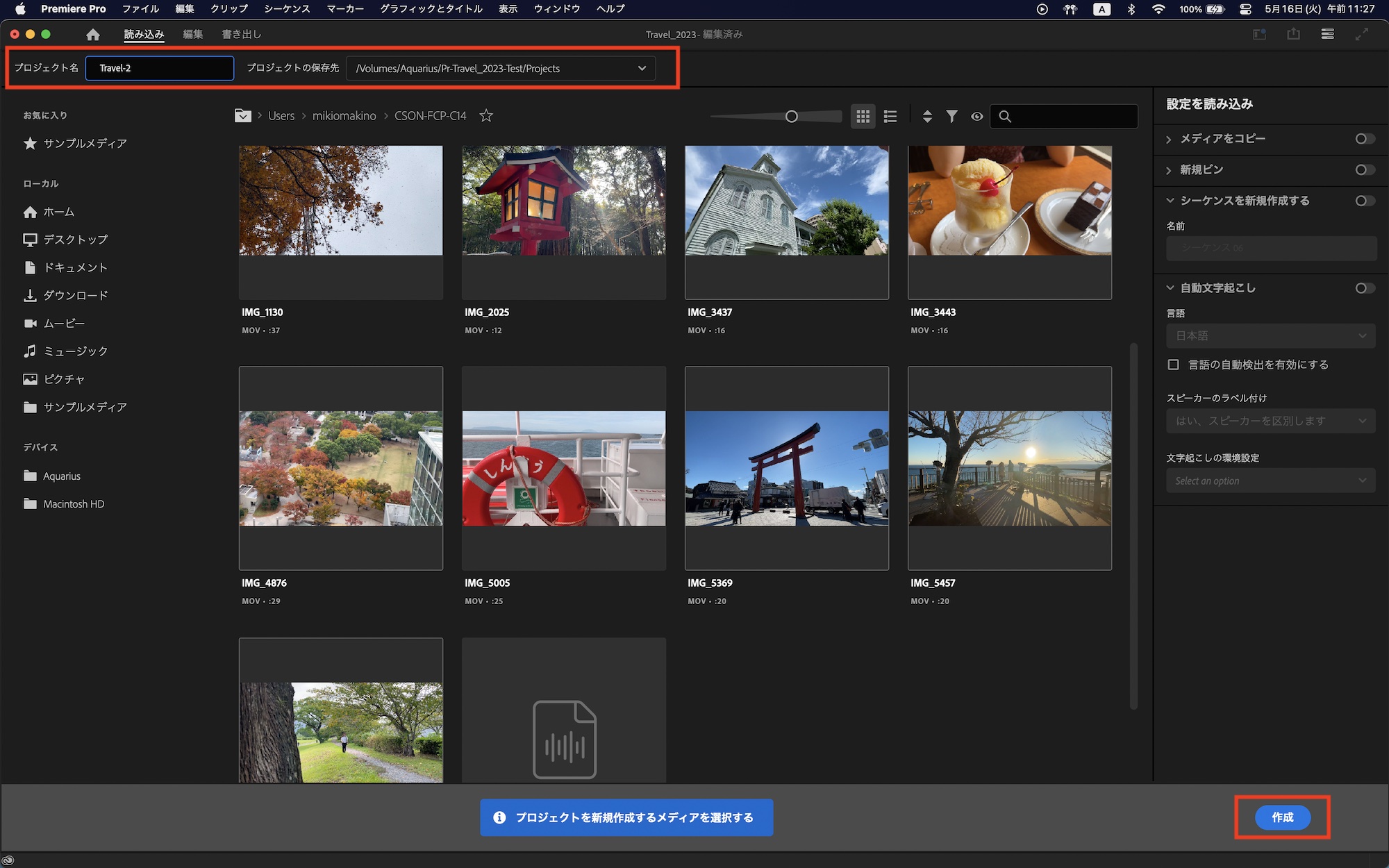Turn on the 自動文字起こし toggle
Screen dimensions: 1389x868
pyautogui.click(x=1364, y=288)
